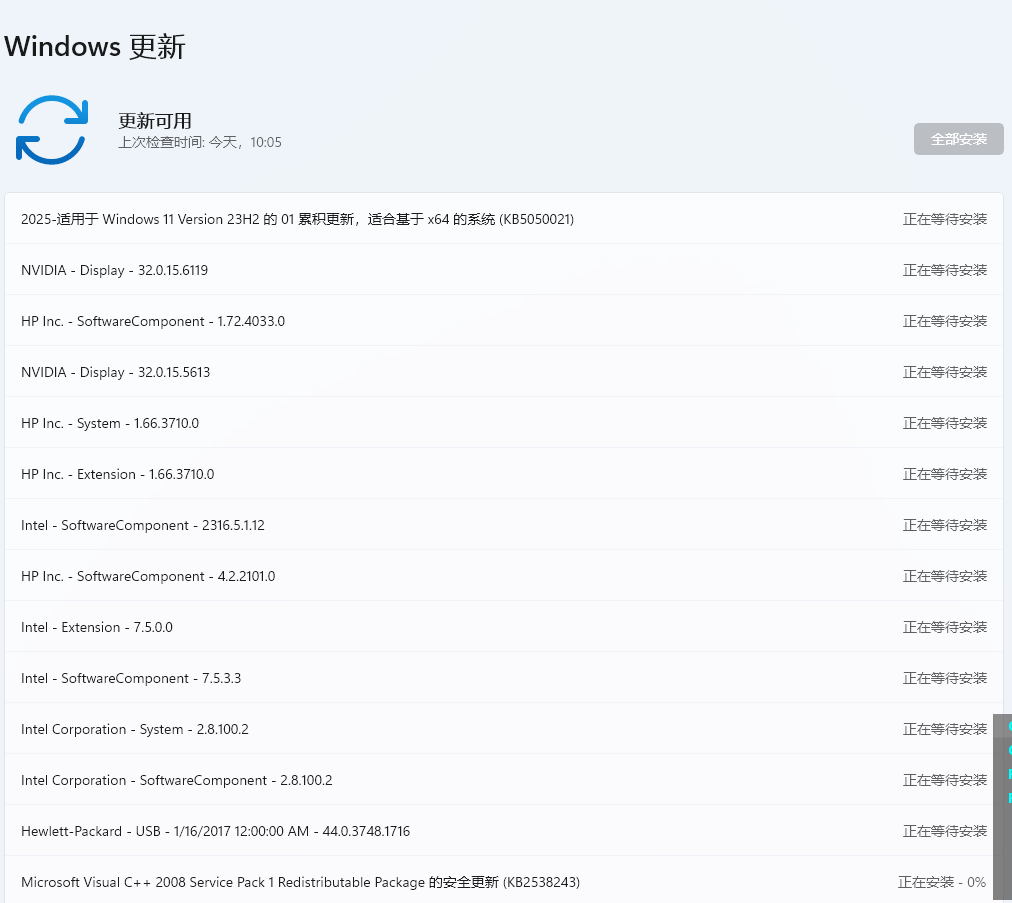The height and width of the screenshot is (903, 1012).
Task: Select Intel Corporation - SoftwareComponent - 2.8.100.2 row
Action: [x=504, y=780]
